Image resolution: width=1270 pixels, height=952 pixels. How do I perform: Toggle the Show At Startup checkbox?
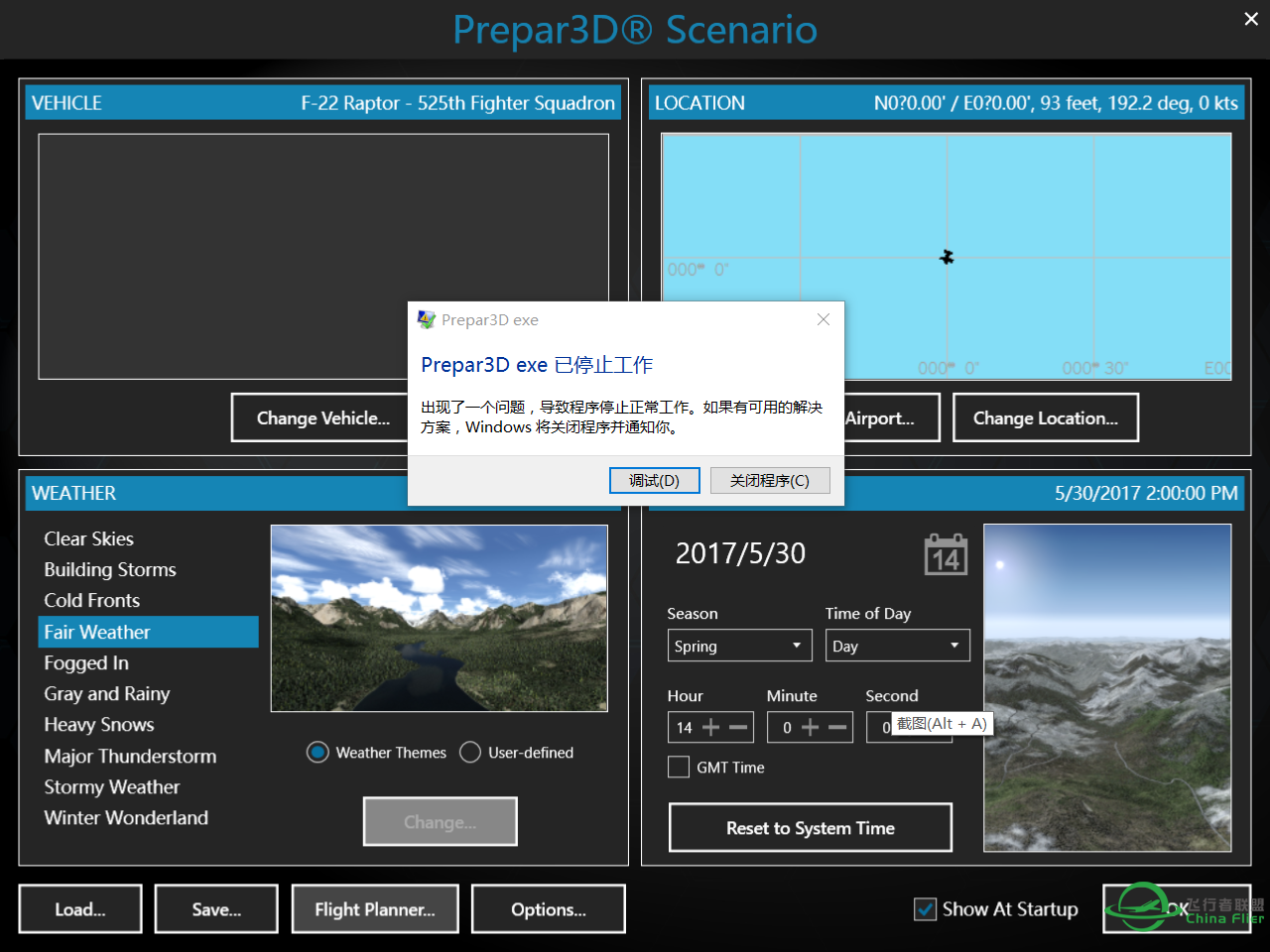point(925,909)
